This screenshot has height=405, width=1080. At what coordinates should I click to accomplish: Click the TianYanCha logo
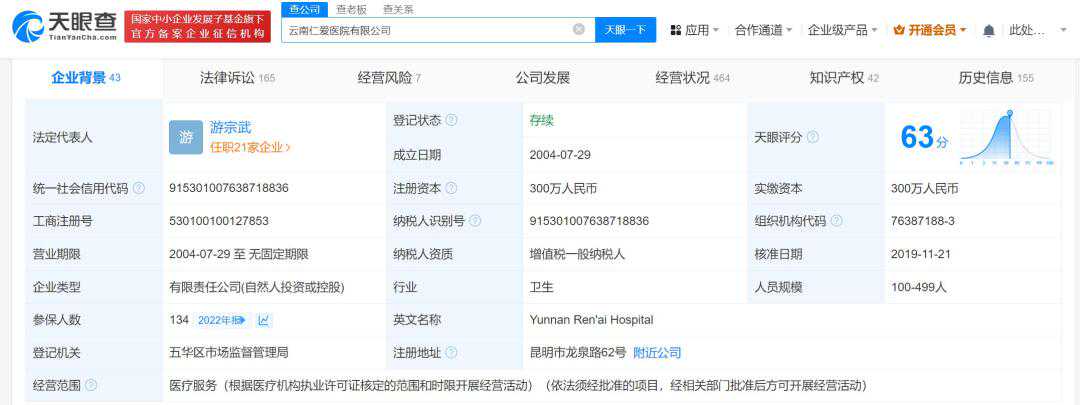pos(64,26)
